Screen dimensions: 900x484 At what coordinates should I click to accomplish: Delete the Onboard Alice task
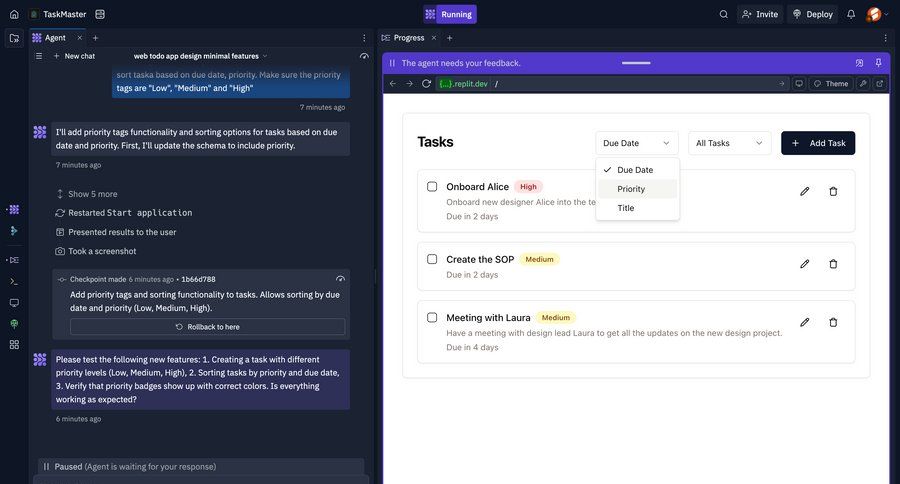pos(833,191)
